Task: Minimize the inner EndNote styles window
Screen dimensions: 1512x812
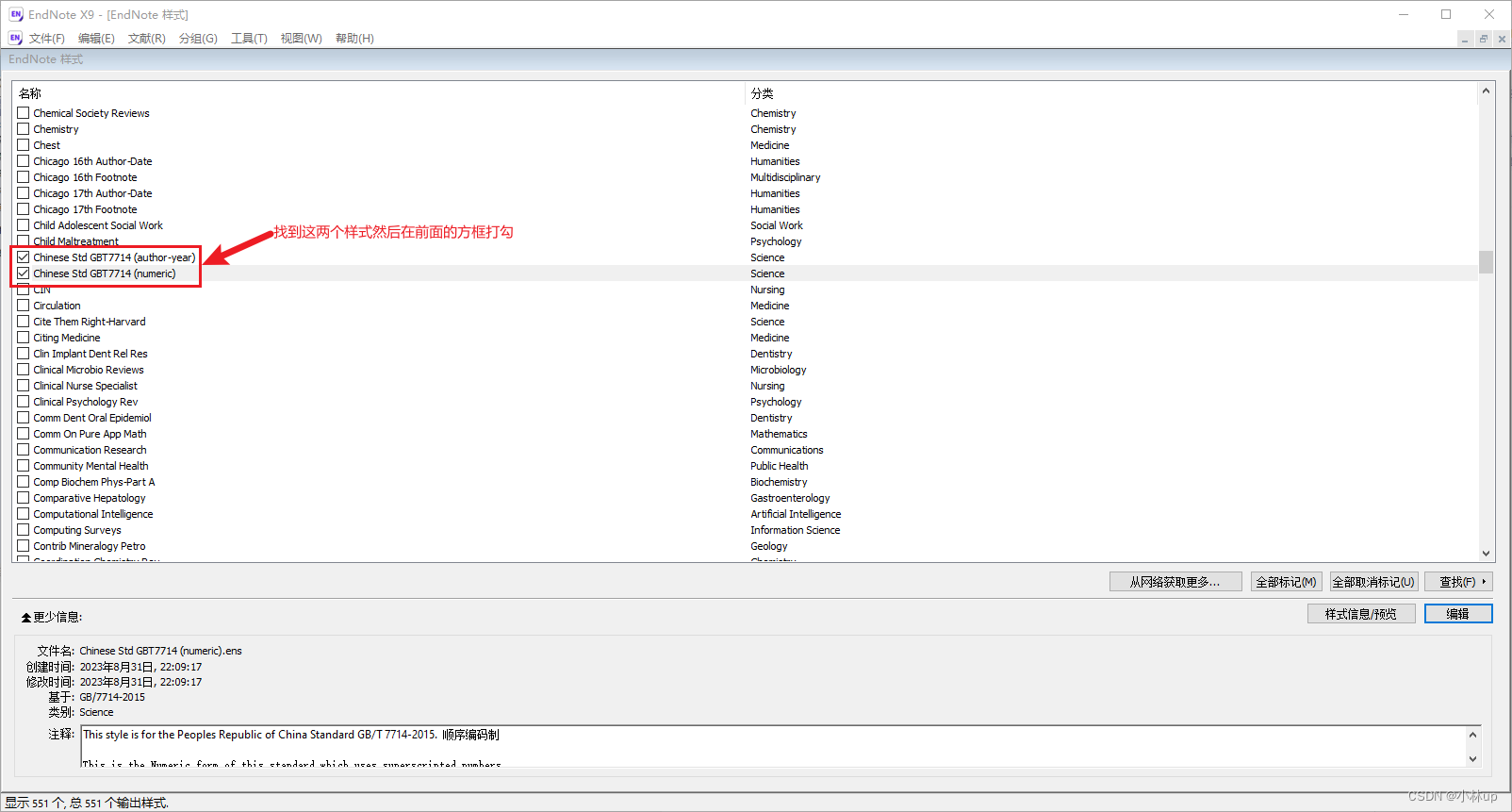Action: [1464, 39]
